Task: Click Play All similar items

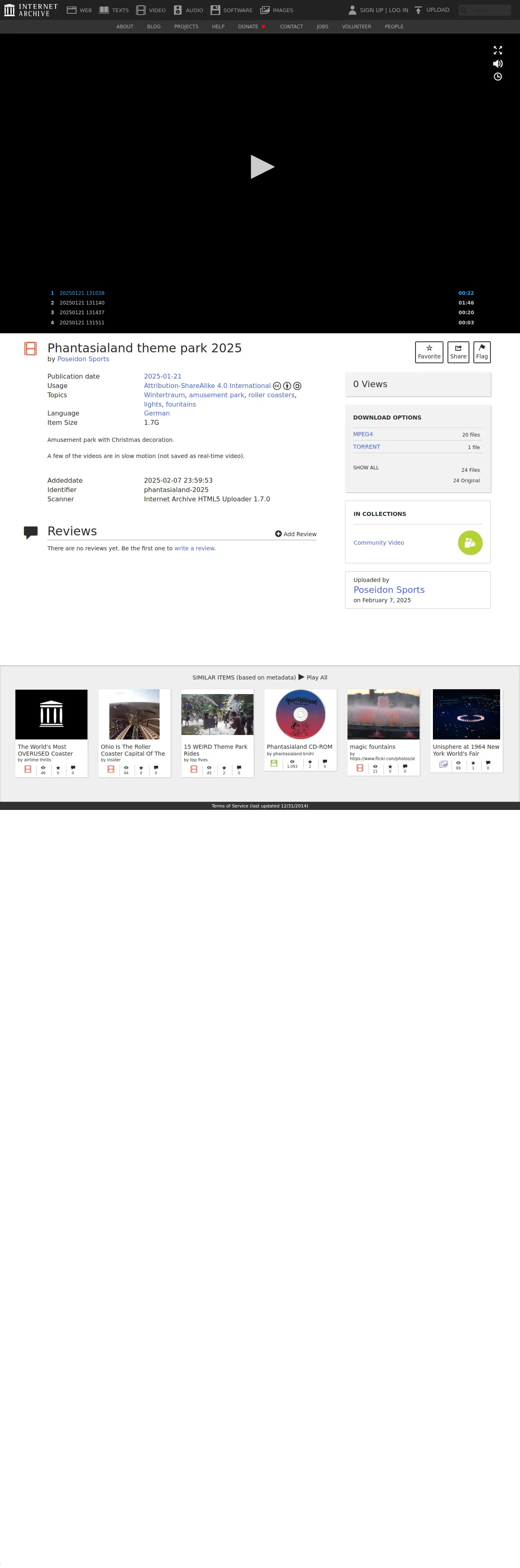Action: tap(313, 677)
